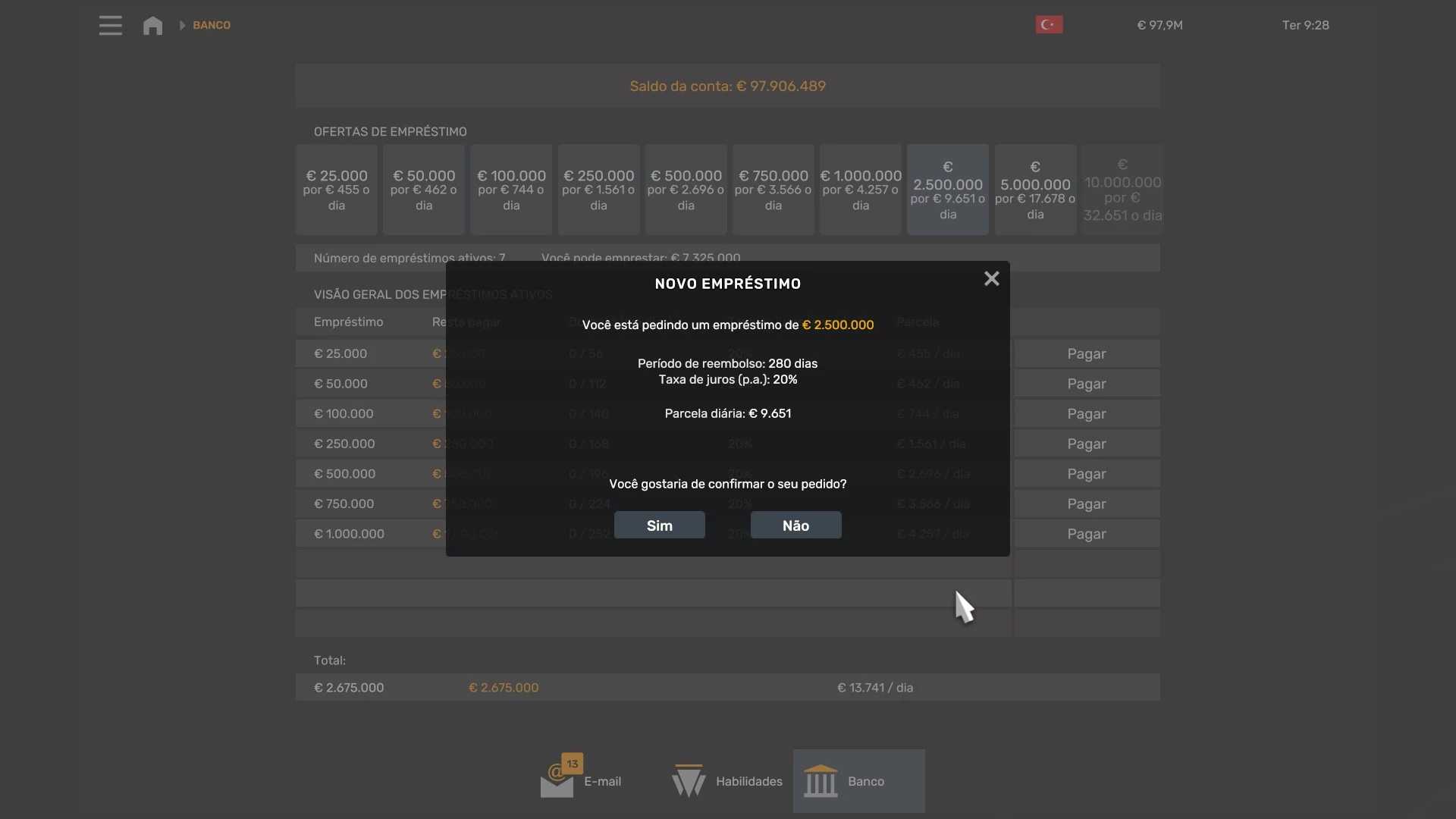Click Pagar for € 250.000 loan
Image resolution: width=1456 pixels, height=819 pixels.
(1086, 444)
